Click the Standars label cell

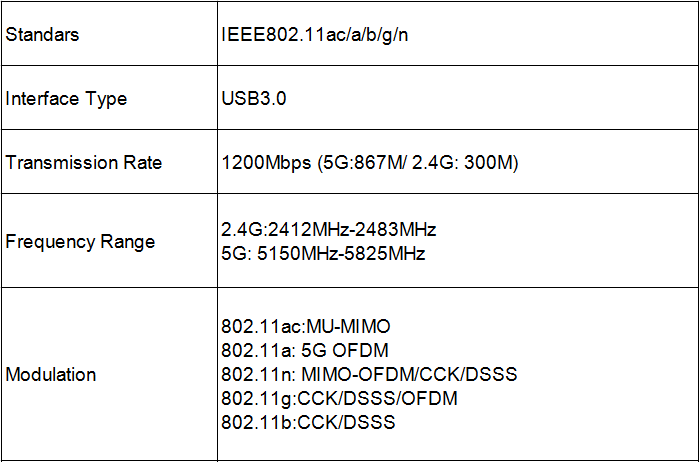coord(109,34)
